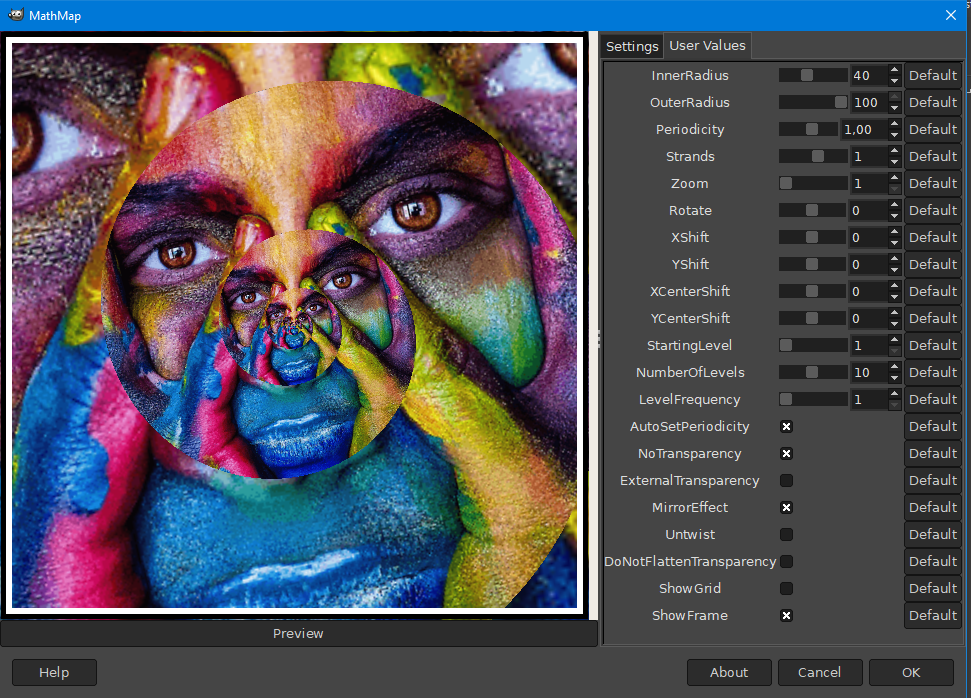Select the User Values tab
971x698 pixels.
(x=707, y=46)
